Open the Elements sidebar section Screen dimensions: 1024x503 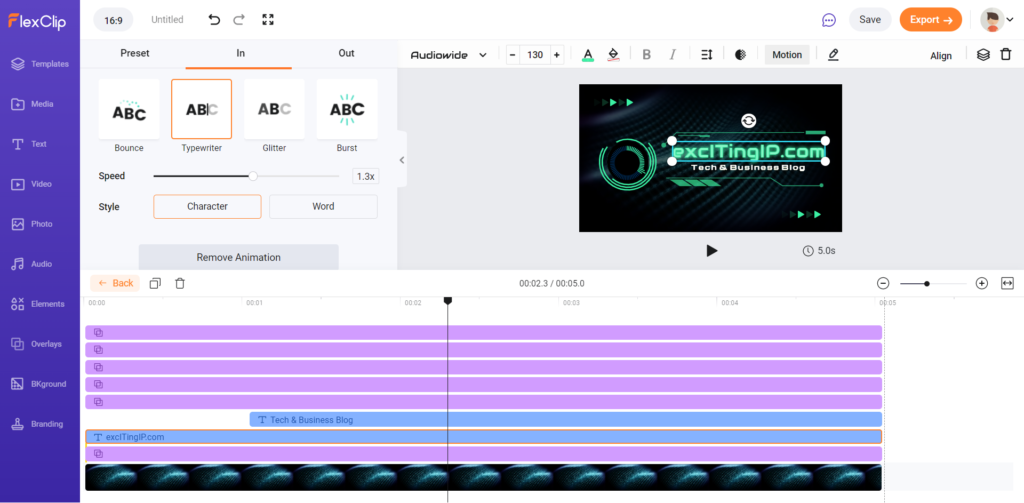pos(40,304)
